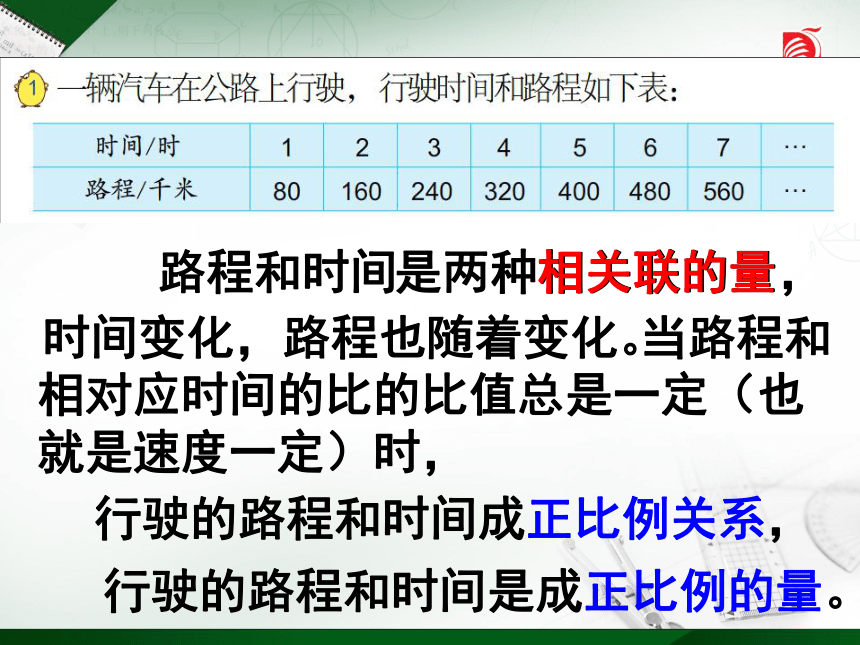The image size is (860, 645).
Task: Click distance cell with value 560
Action: (x=724, y=190)
